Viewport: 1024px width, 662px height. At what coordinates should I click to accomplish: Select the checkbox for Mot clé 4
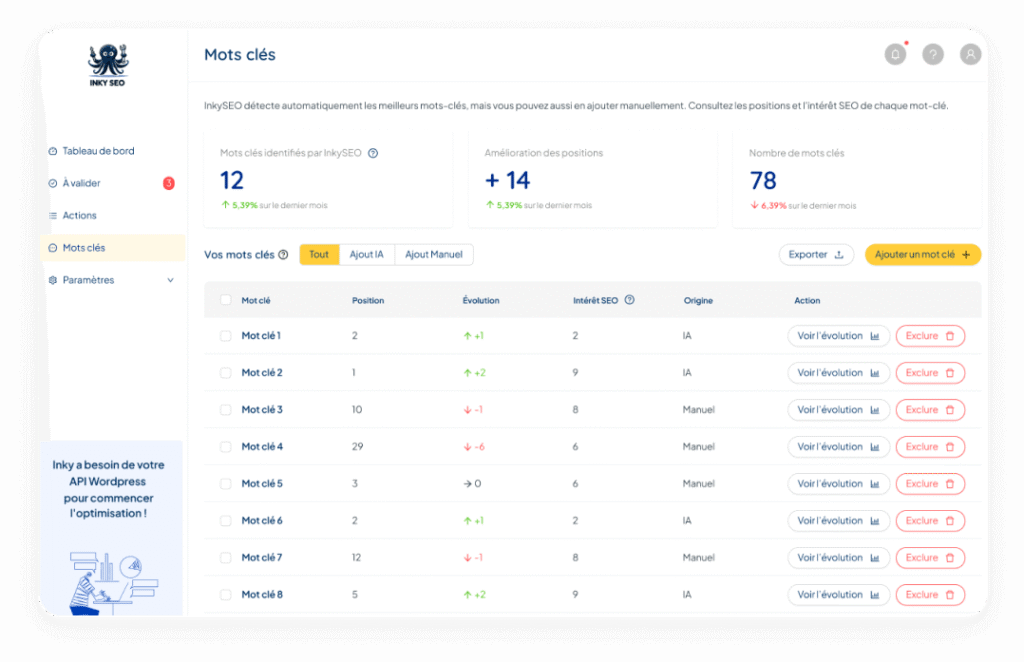[225, 447]
